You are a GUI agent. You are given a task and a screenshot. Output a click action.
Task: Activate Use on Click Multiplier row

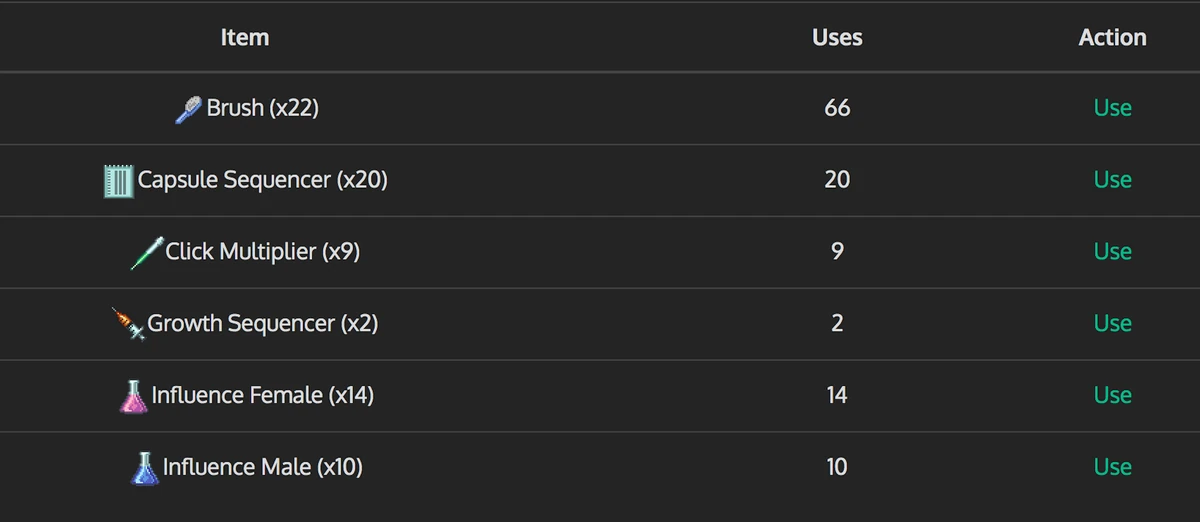point(1112,252)
